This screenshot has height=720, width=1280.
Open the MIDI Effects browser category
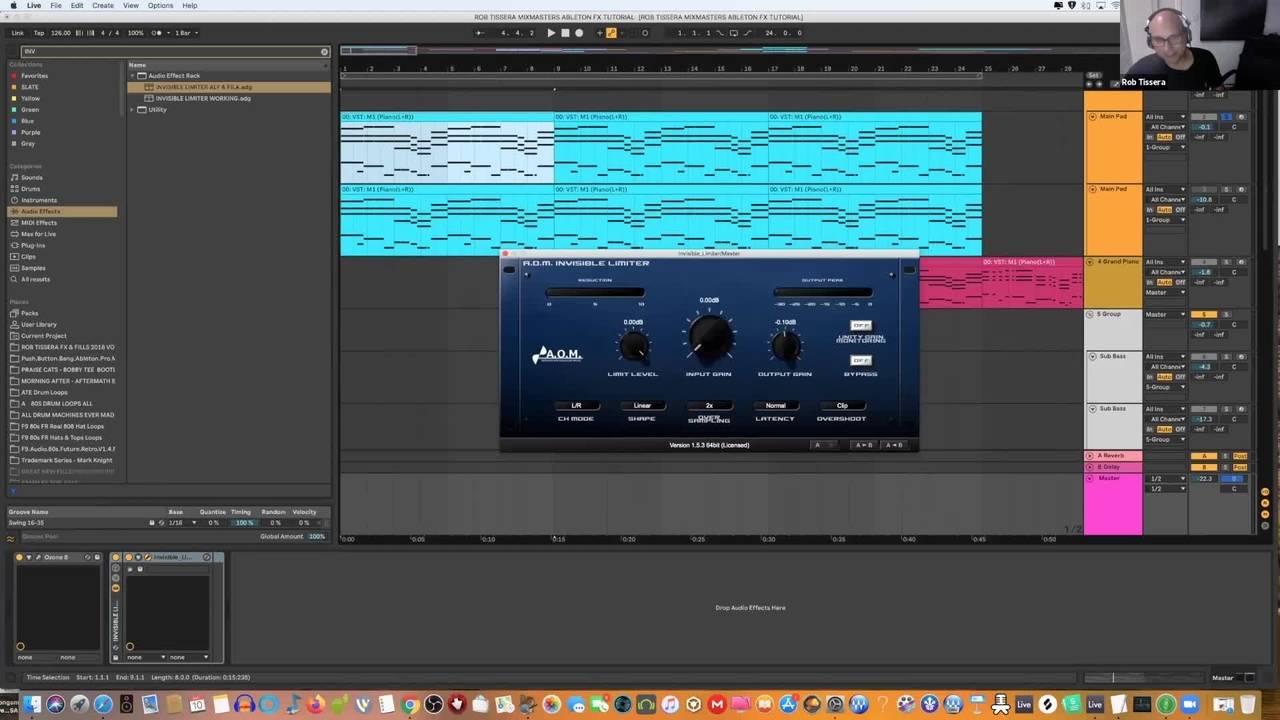tap(39, 223)
